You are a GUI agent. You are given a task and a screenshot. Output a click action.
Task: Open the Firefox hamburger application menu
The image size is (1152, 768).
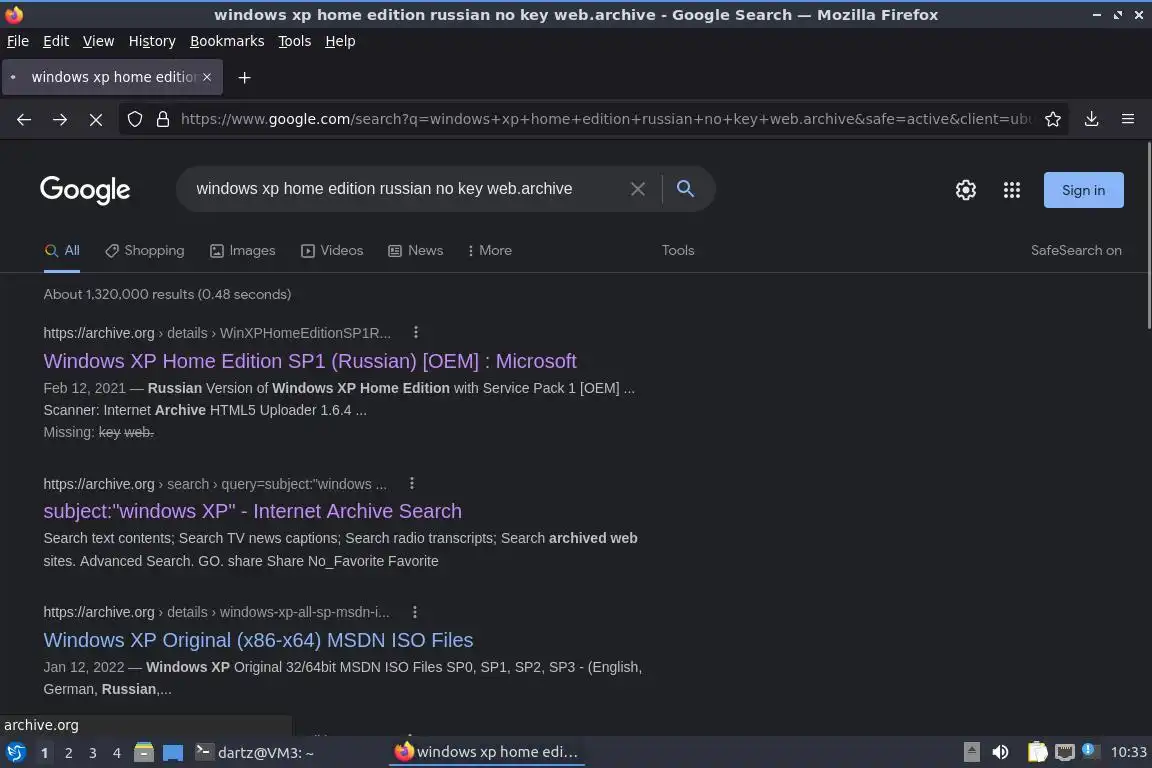(1128, 119)
